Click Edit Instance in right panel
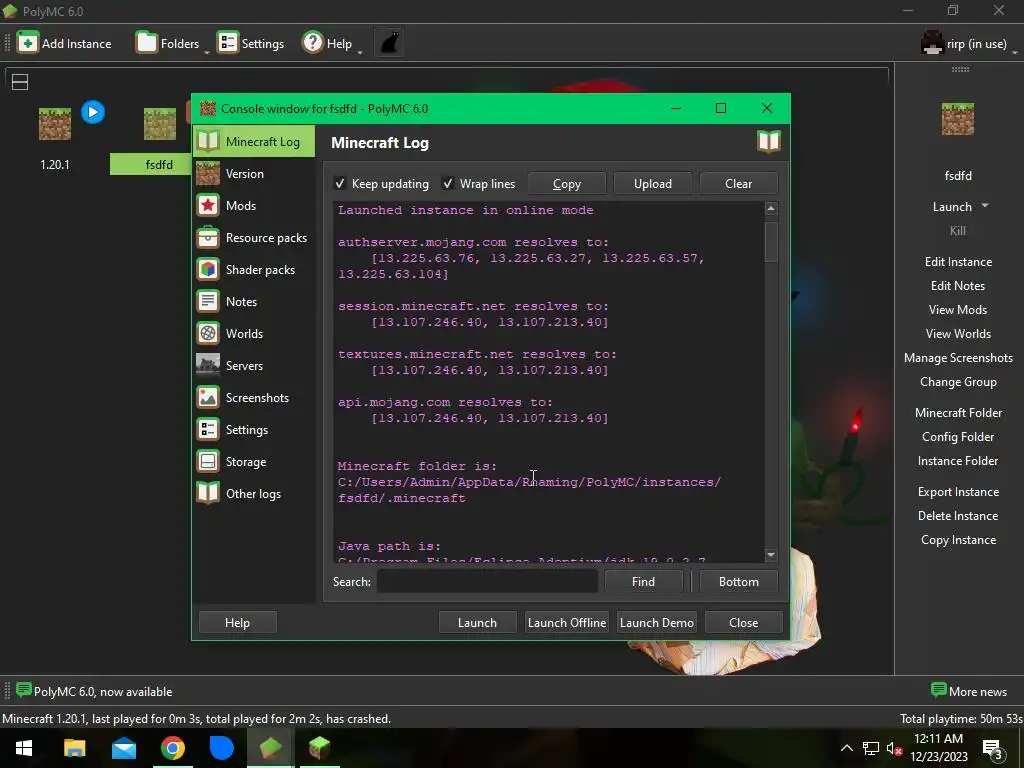This screenshot has height=768, width=1024. coord(958,261)
